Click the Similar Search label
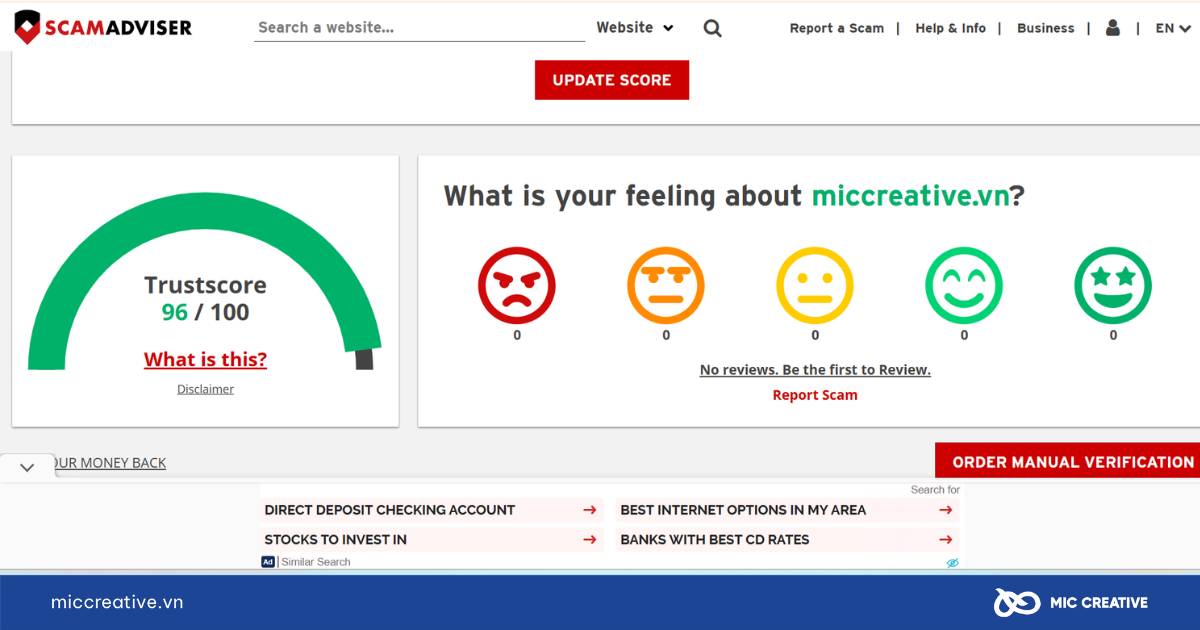 click(x=316, y=562)
